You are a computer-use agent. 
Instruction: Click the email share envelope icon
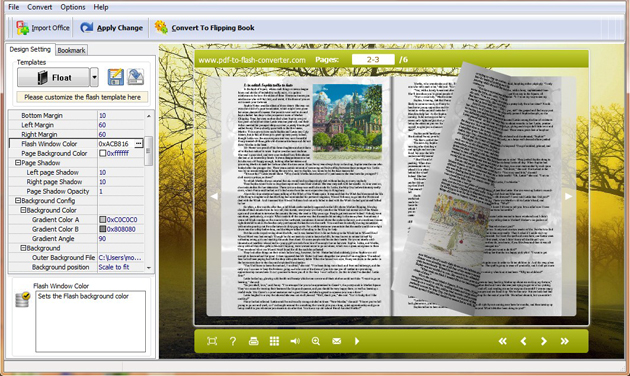(337, 341)
